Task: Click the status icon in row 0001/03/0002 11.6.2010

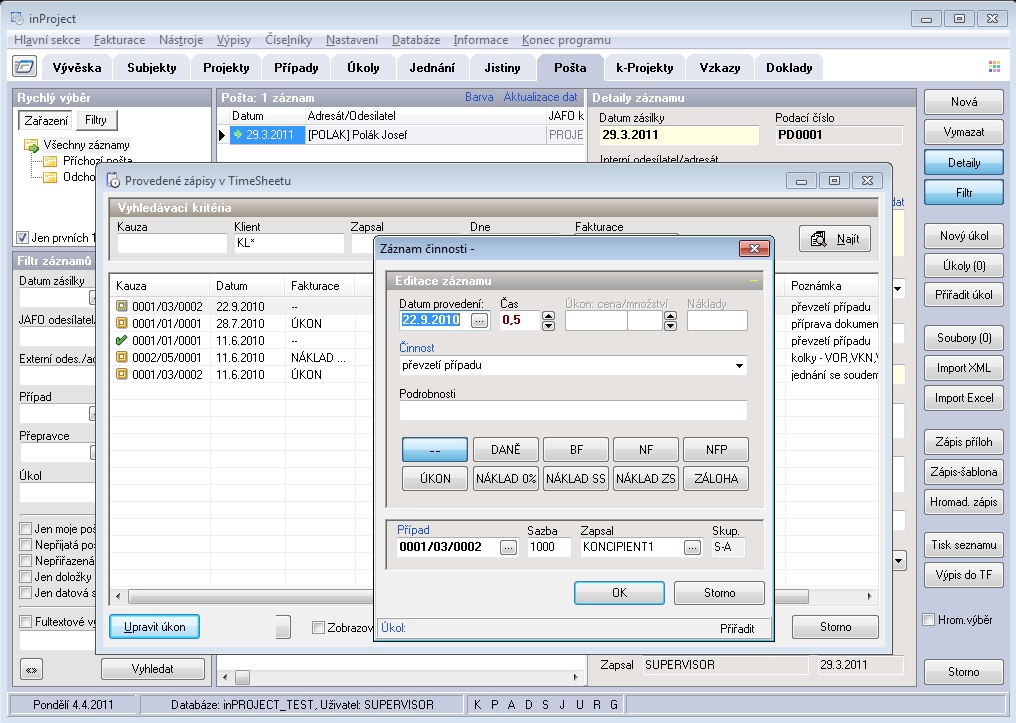Action: point(121,374)
